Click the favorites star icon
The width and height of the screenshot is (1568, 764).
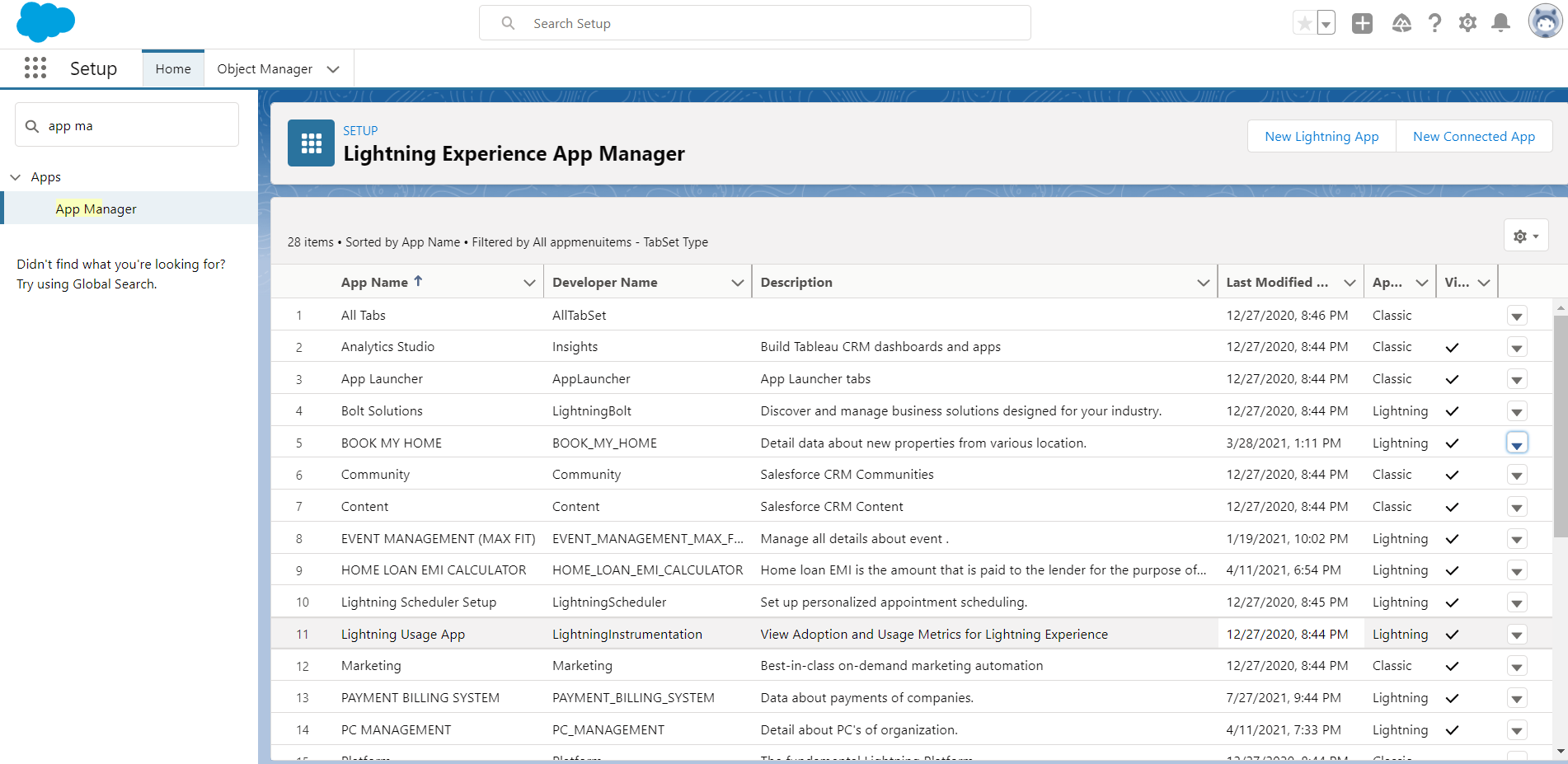click(x=1304, y=23)
